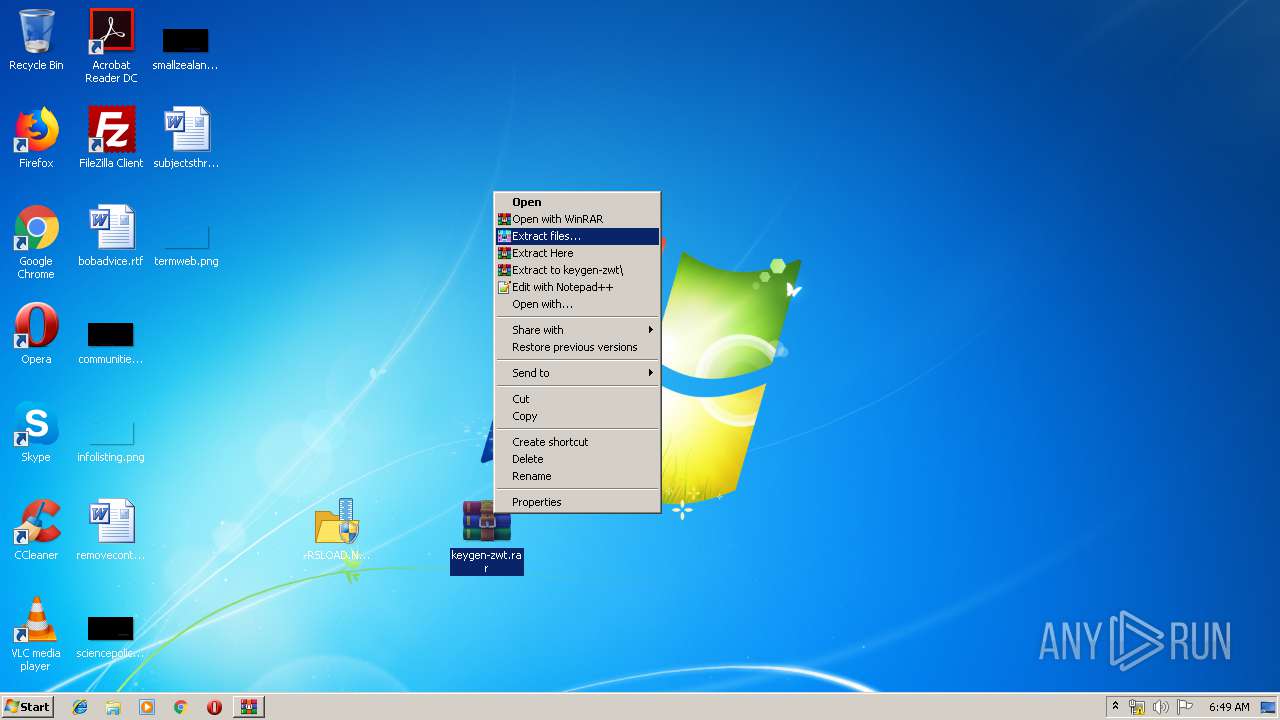Open the Firefox desktop shortcut

point(36,138)
